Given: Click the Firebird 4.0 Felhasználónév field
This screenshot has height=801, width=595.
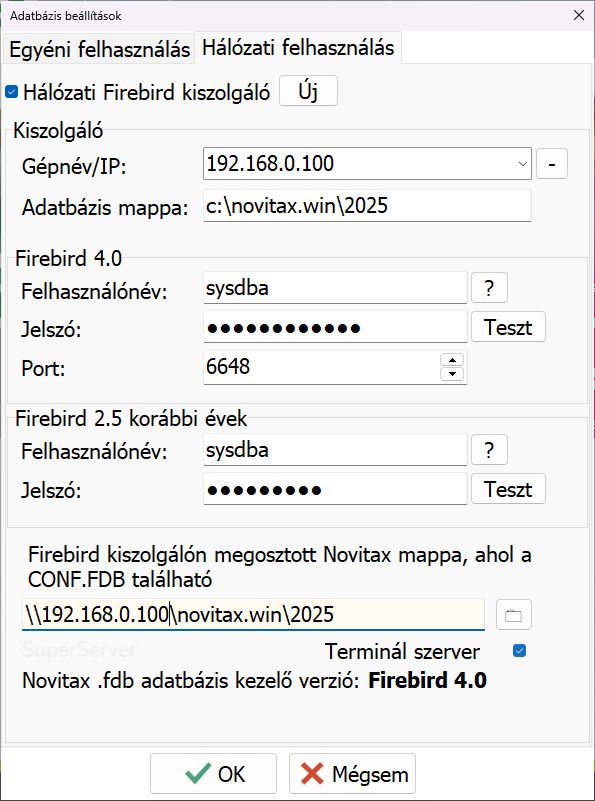Looking at the screenshot, I should point(335,288).
